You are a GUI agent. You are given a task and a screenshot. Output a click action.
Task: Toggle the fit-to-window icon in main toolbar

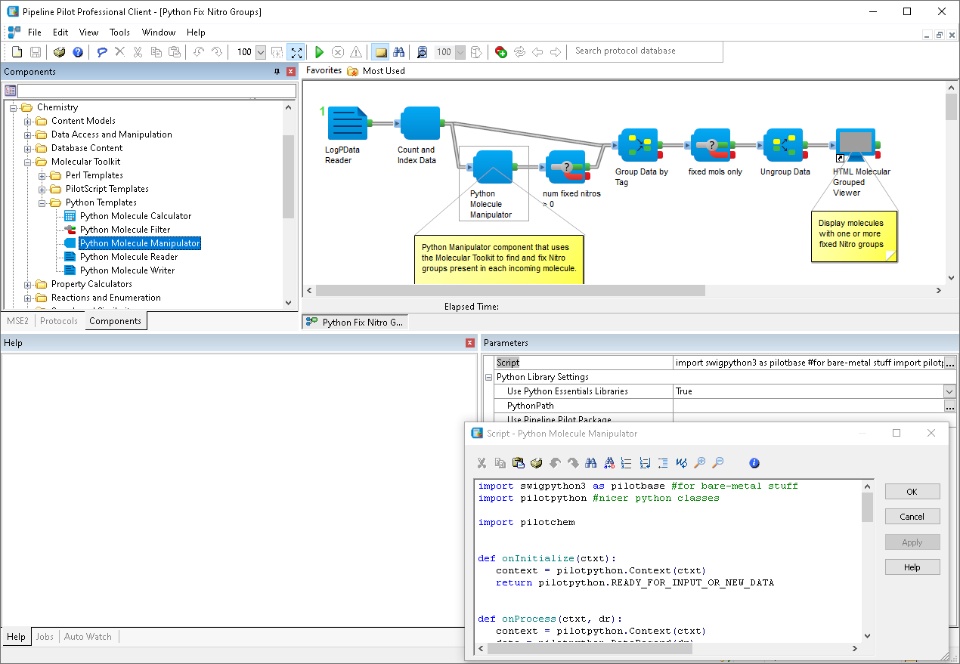(297, 52)
